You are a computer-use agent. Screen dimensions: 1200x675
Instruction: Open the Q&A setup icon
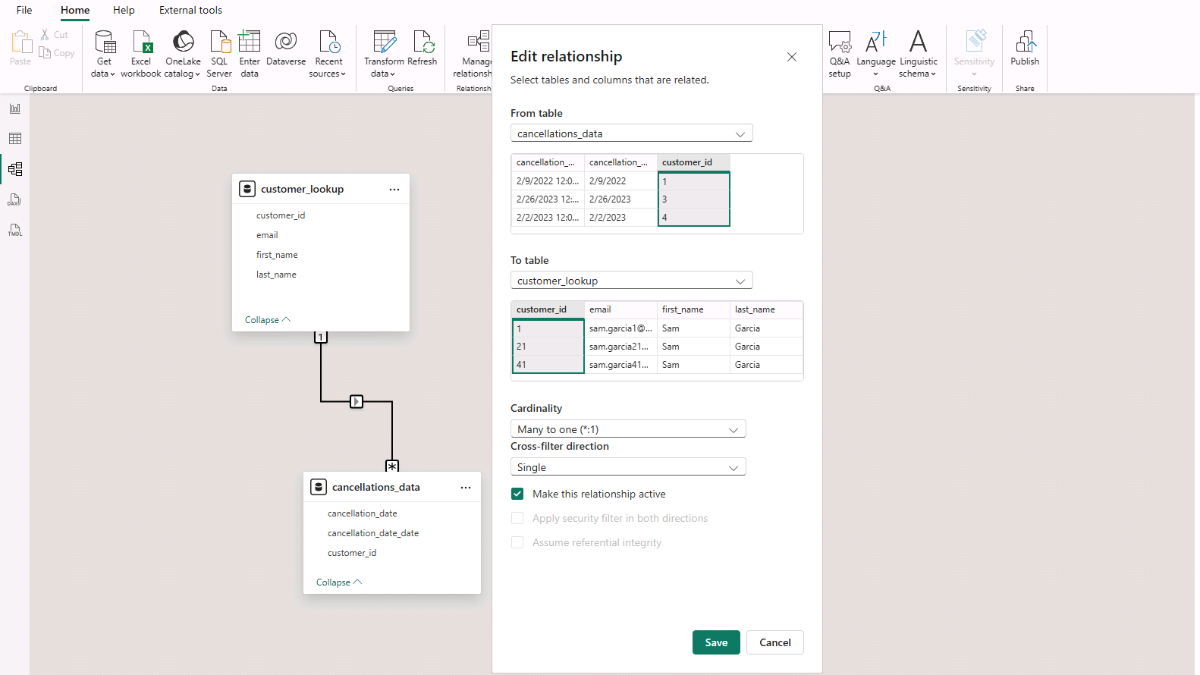pyautogui.click(x=839, y=42)
